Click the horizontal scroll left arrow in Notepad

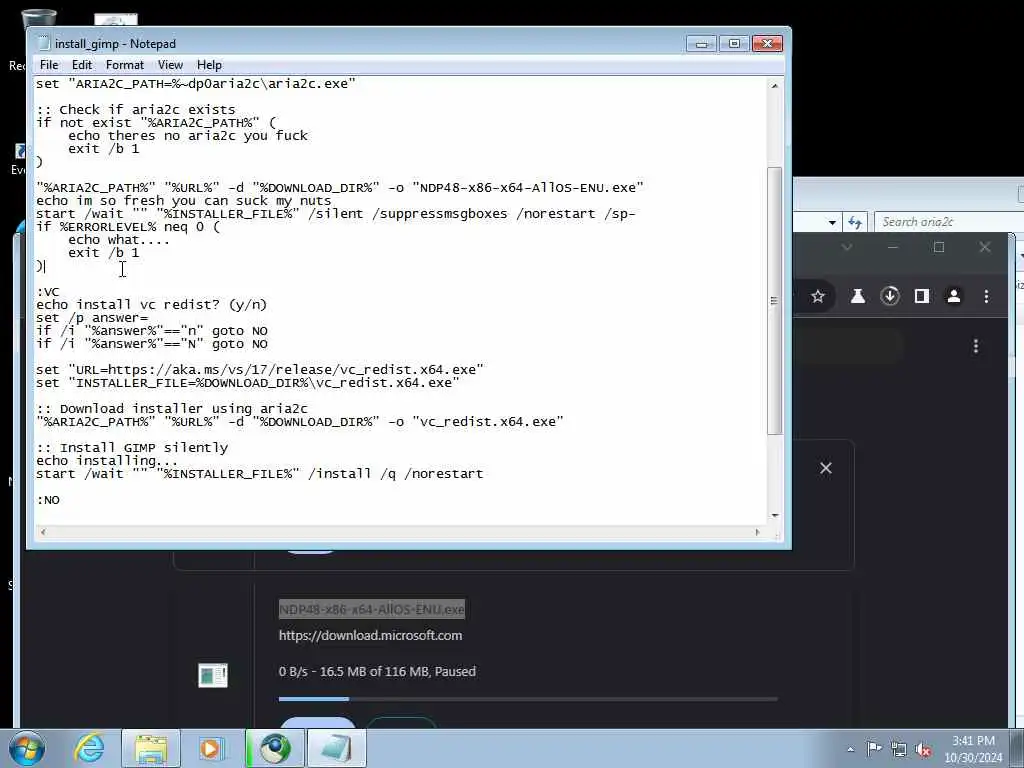coord(43,532)
